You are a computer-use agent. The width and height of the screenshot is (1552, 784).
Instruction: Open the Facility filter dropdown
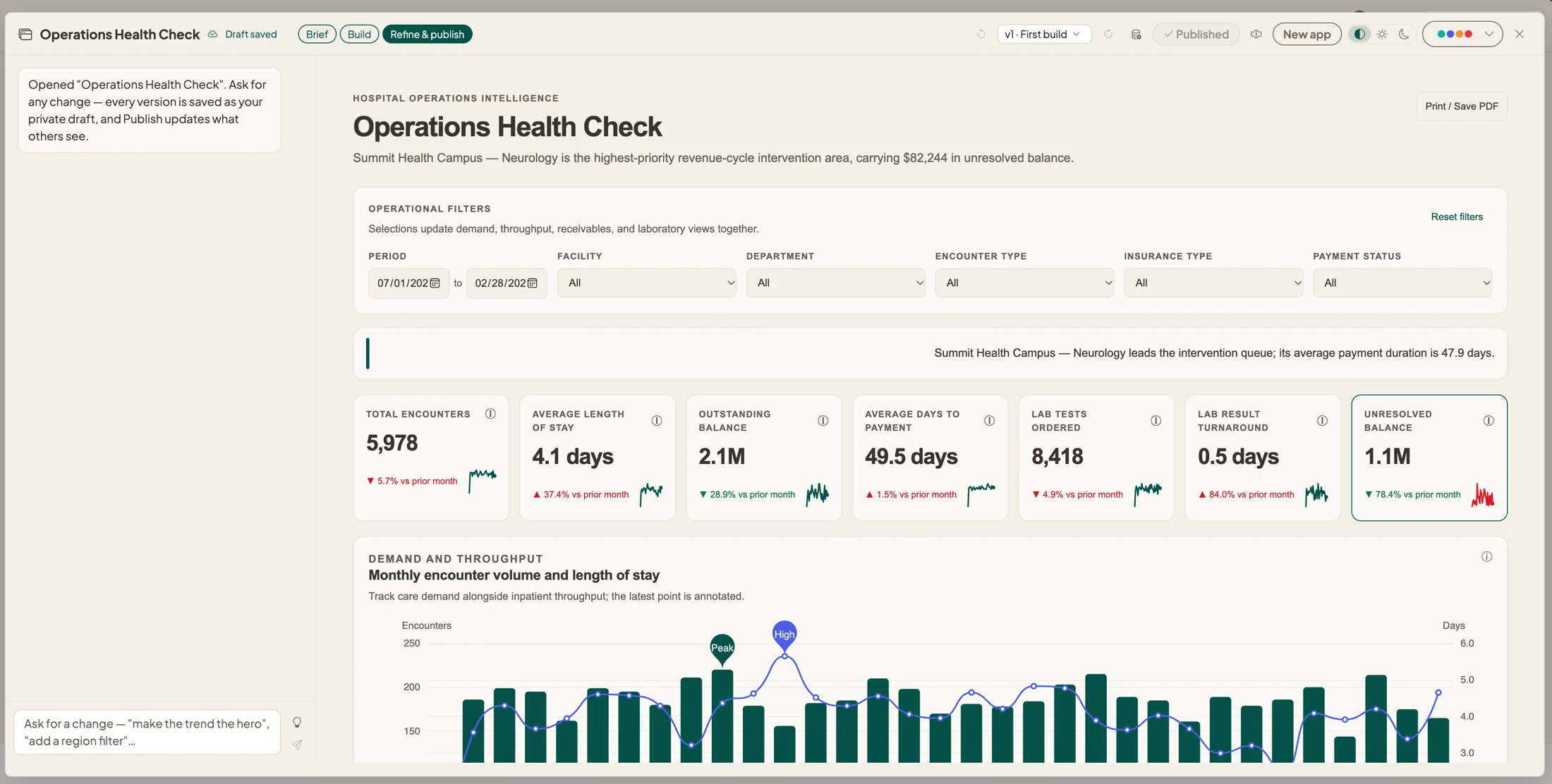(647, 283)
